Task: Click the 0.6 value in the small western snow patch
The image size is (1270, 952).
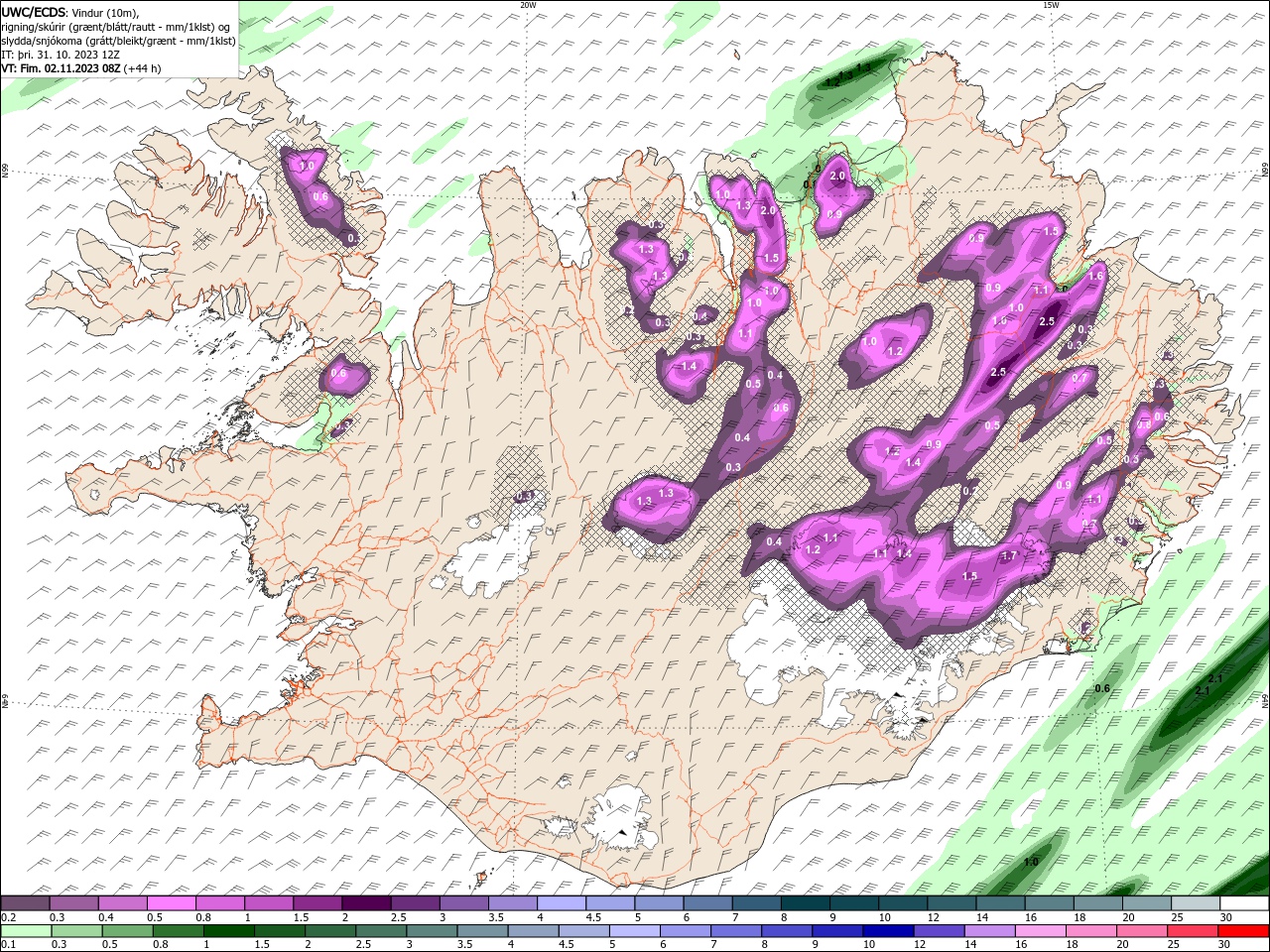Action: tap(338, 374)
